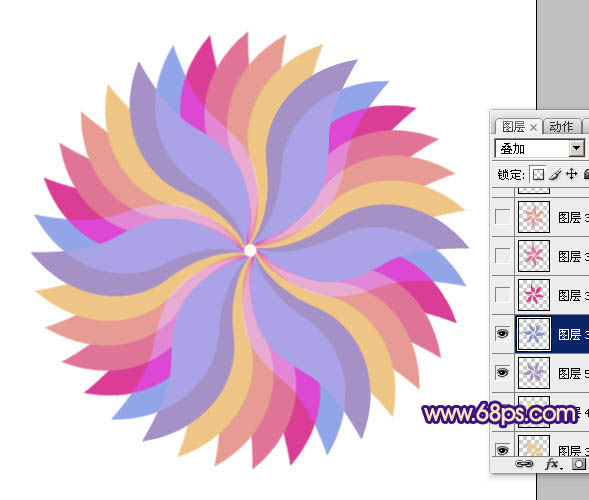Click the 叠加 blend mode combo box
Image resolution: width=589 pixels, height=500 pixels.
(539, 149)
